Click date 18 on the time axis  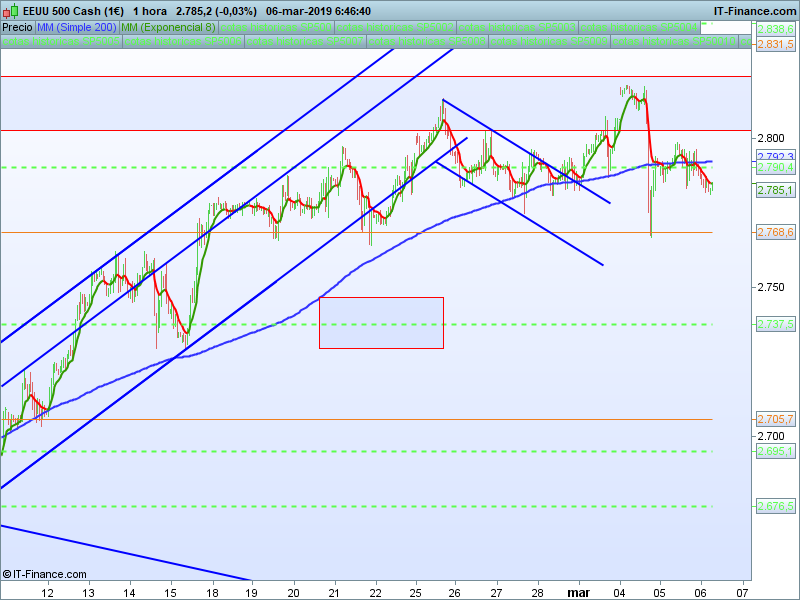[212, 593]
